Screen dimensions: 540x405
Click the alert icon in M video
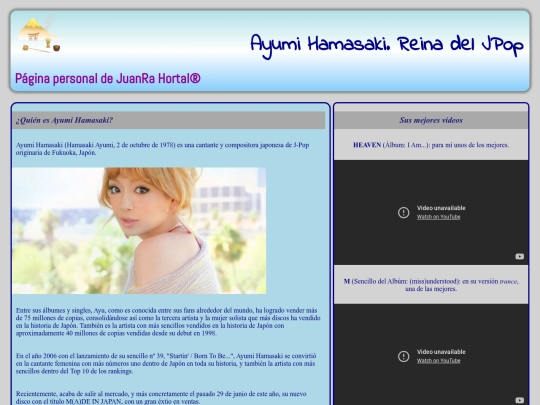403,356
